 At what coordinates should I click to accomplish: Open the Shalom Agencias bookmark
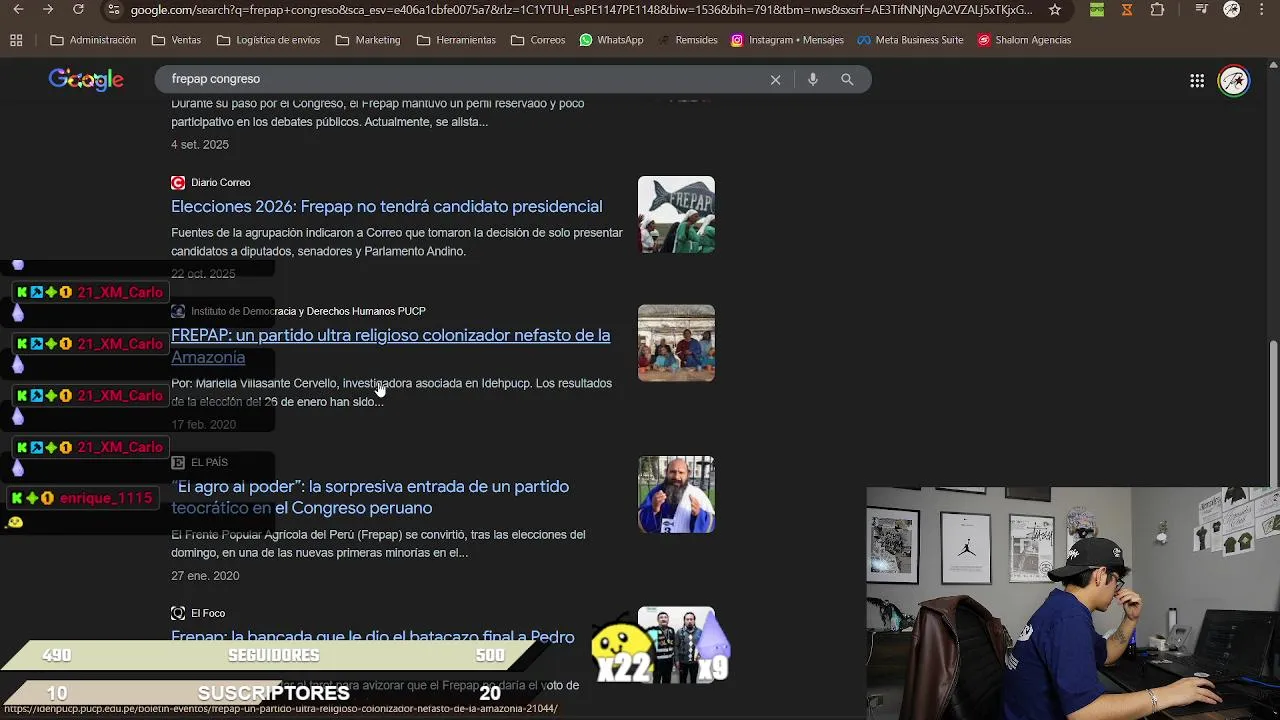tap(1025, 40)
